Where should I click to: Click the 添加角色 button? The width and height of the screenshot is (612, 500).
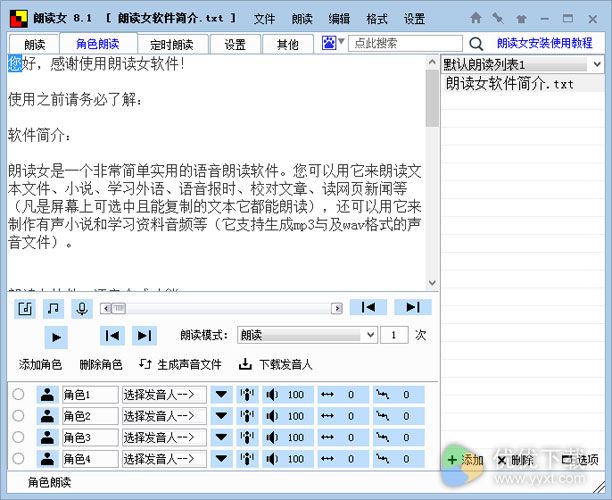40,365
